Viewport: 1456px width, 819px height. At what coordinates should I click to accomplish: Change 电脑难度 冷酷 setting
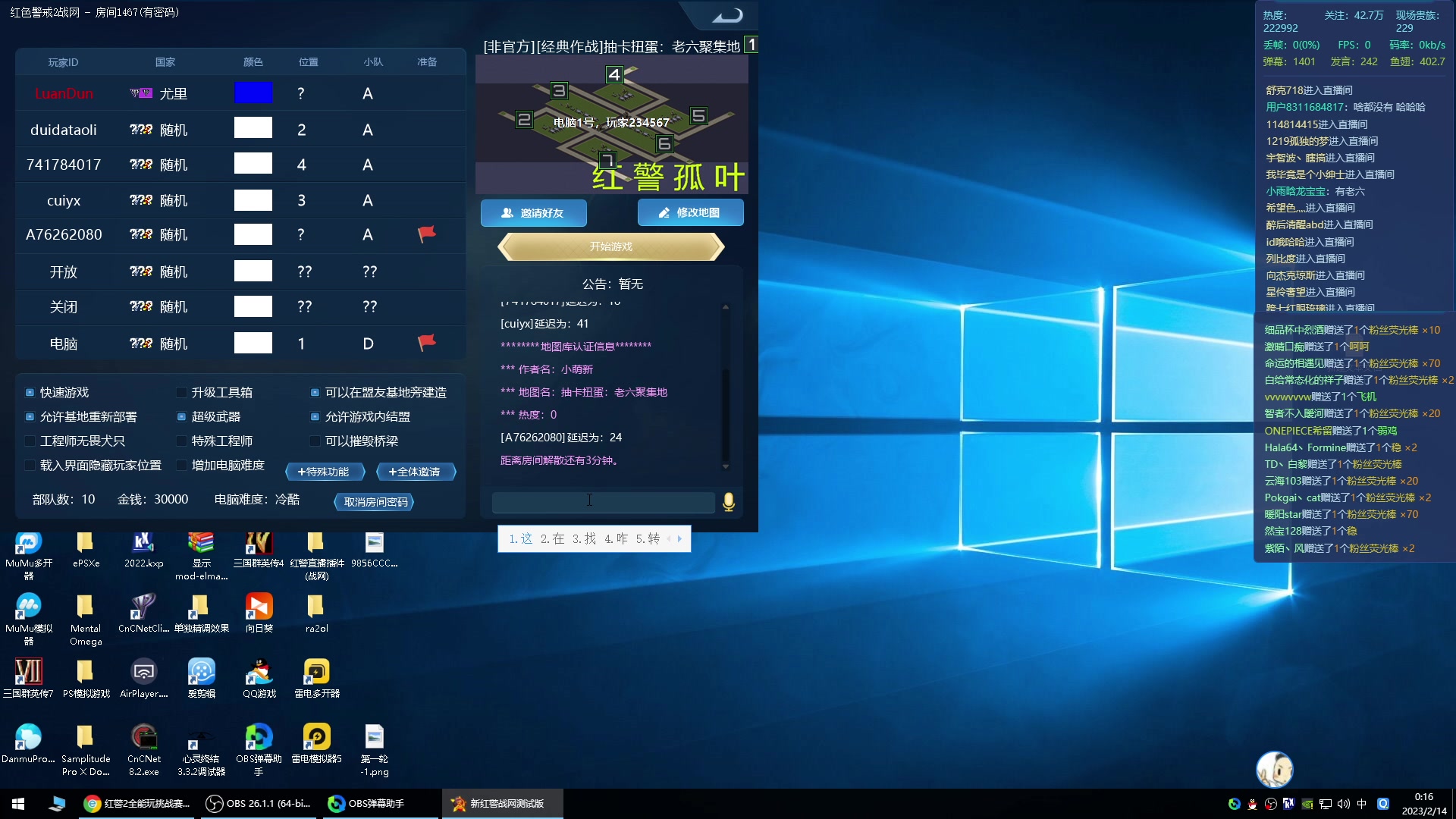click(x=257, y=499)
